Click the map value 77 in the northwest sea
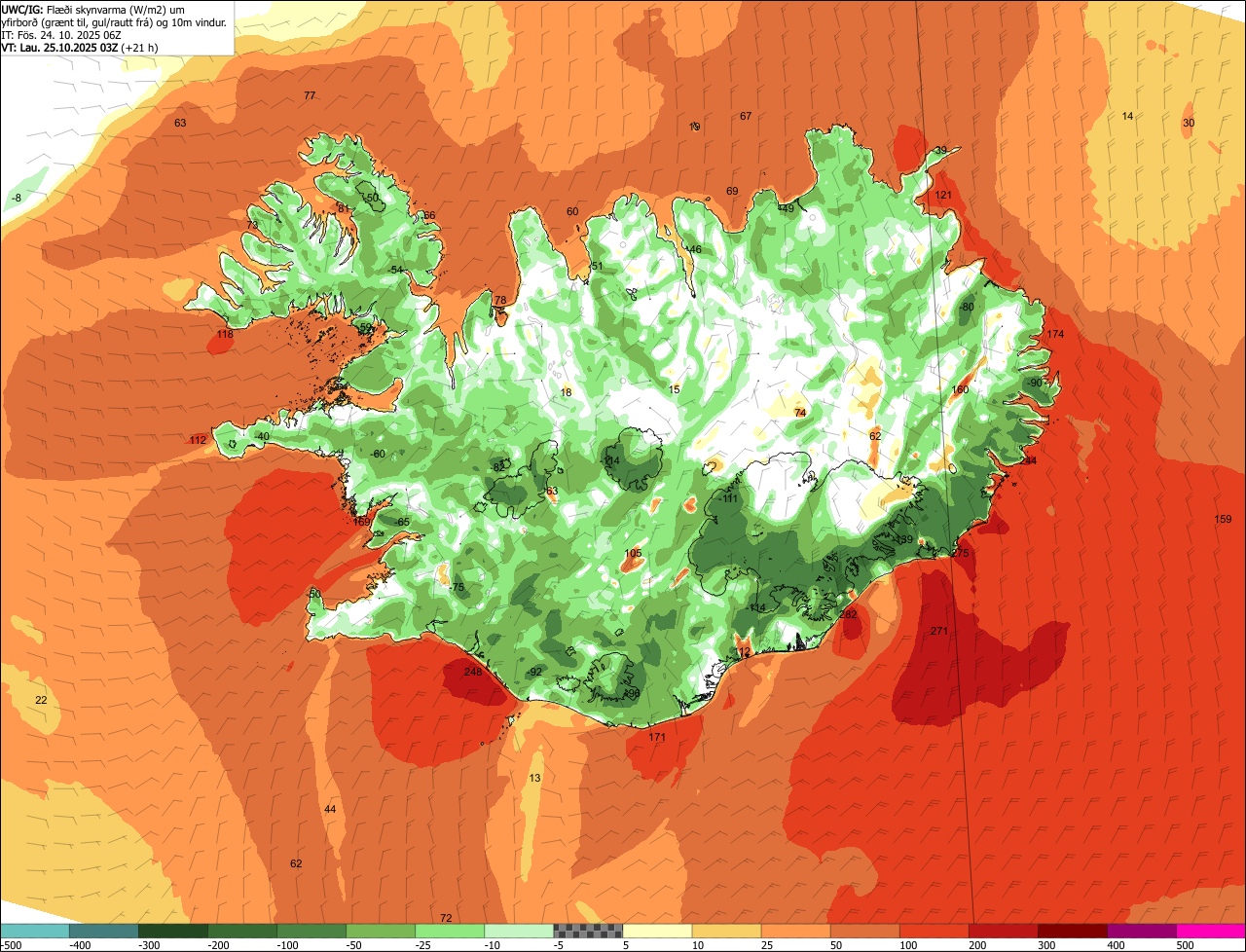 pyautogui.click(x=310, y=95)
